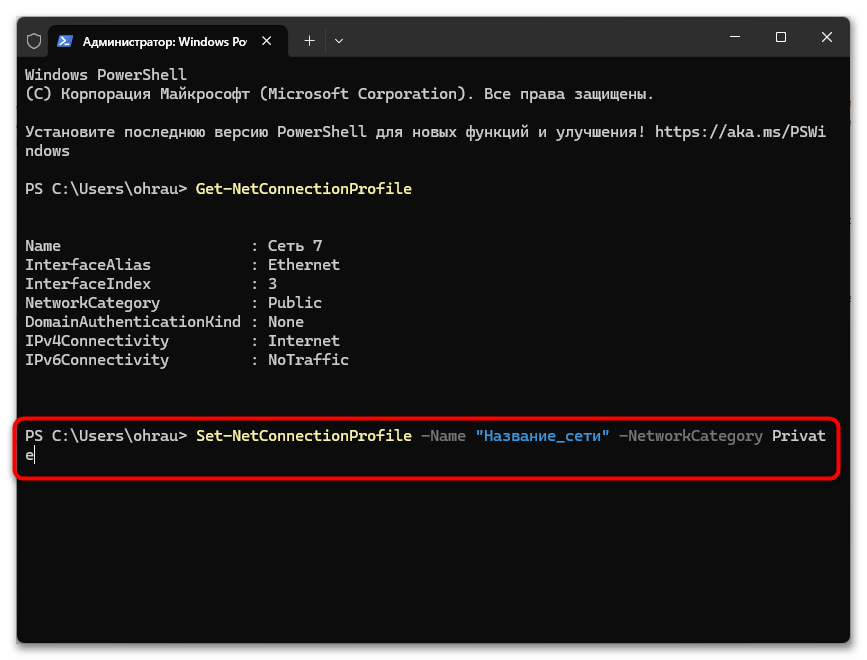Screen dimensions: 867x660
Task: Click the value NoTraffic
Action: tap(308, 359)
